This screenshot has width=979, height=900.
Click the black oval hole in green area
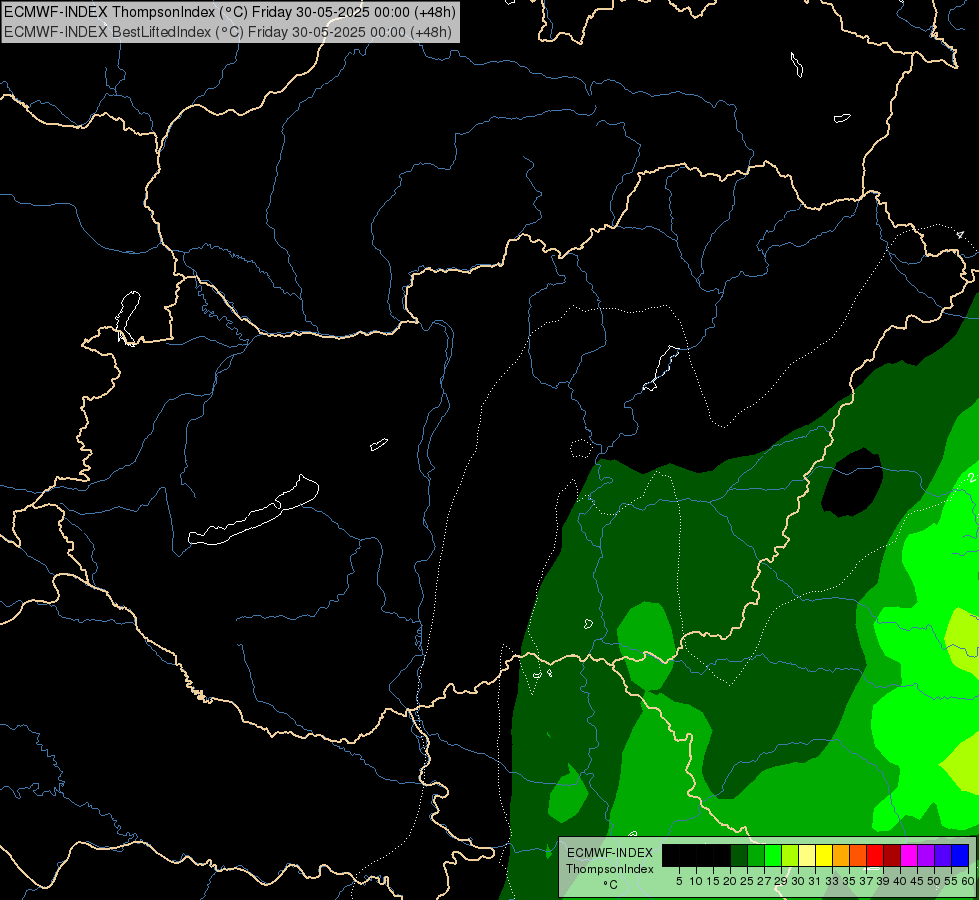click(x=852, y=483)
